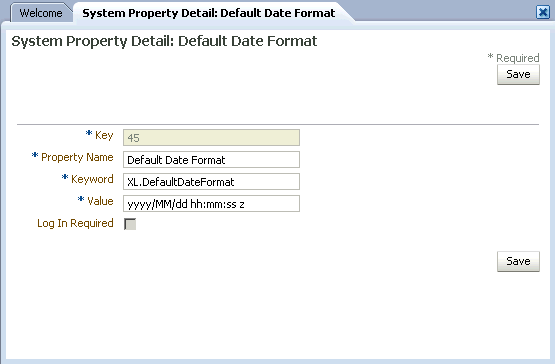Click the bottom Save button
Screen dimensions: 555x364
pyautogui.click(x=518, y=261)
